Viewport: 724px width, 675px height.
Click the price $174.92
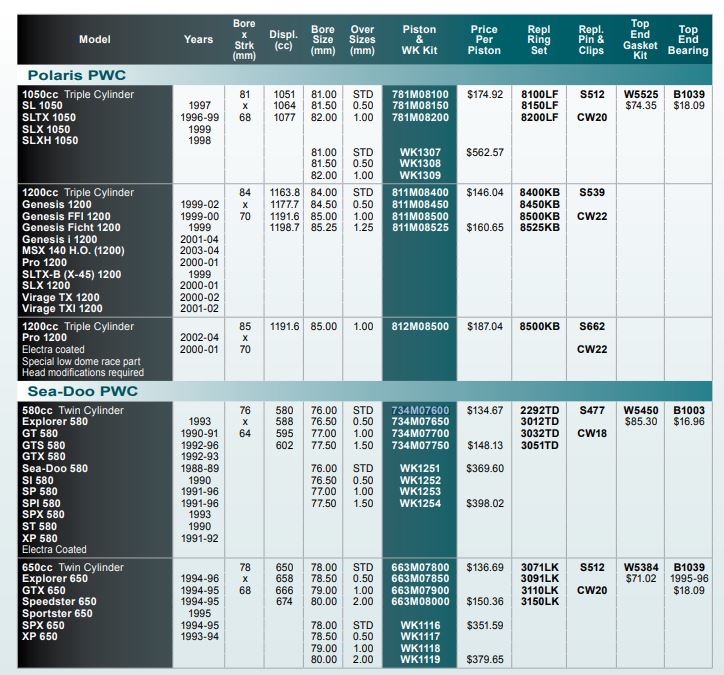pyautogui.click(x=485, y=94)
